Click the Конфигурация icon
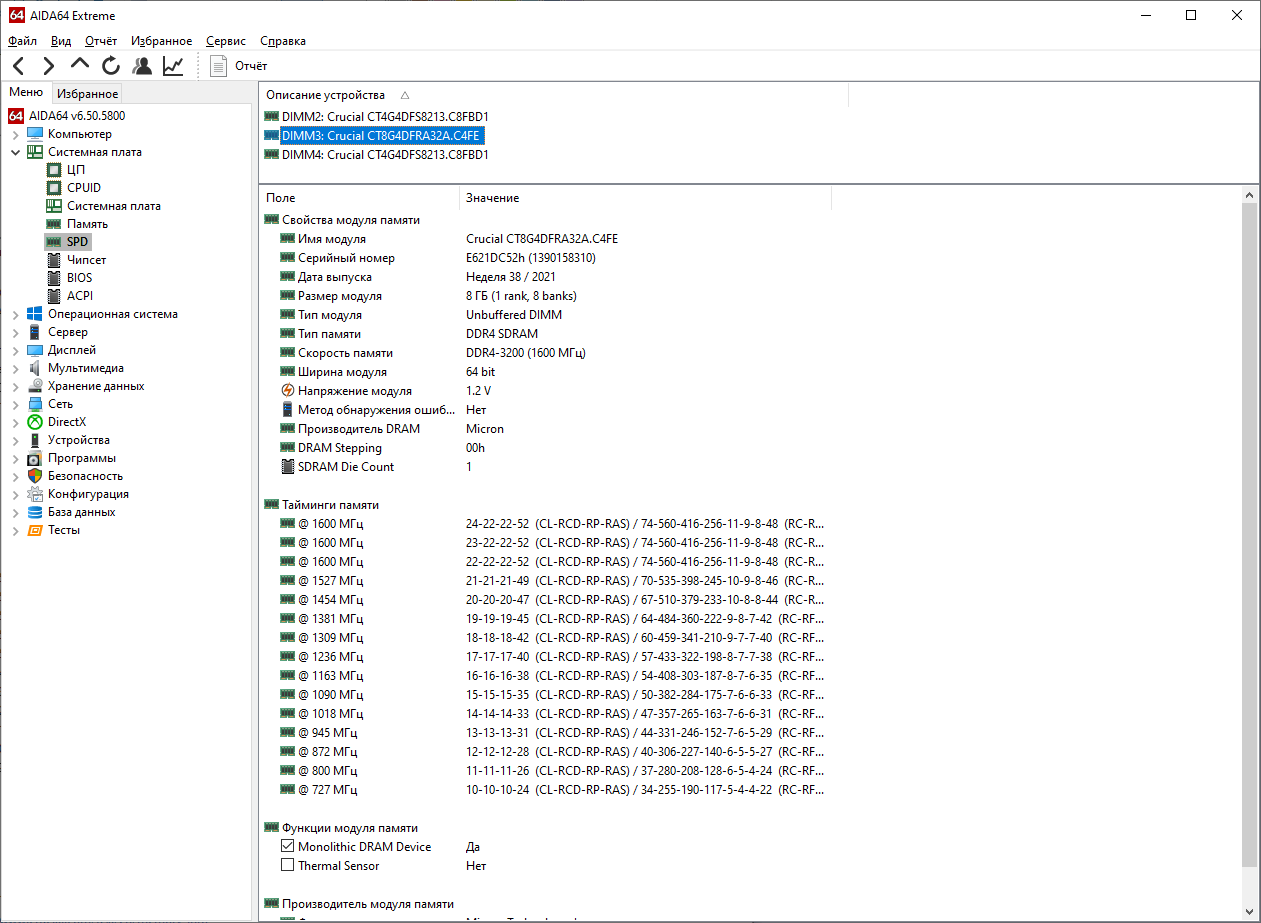The width and height of the screenshot is (1261, 923). (35, 494)
